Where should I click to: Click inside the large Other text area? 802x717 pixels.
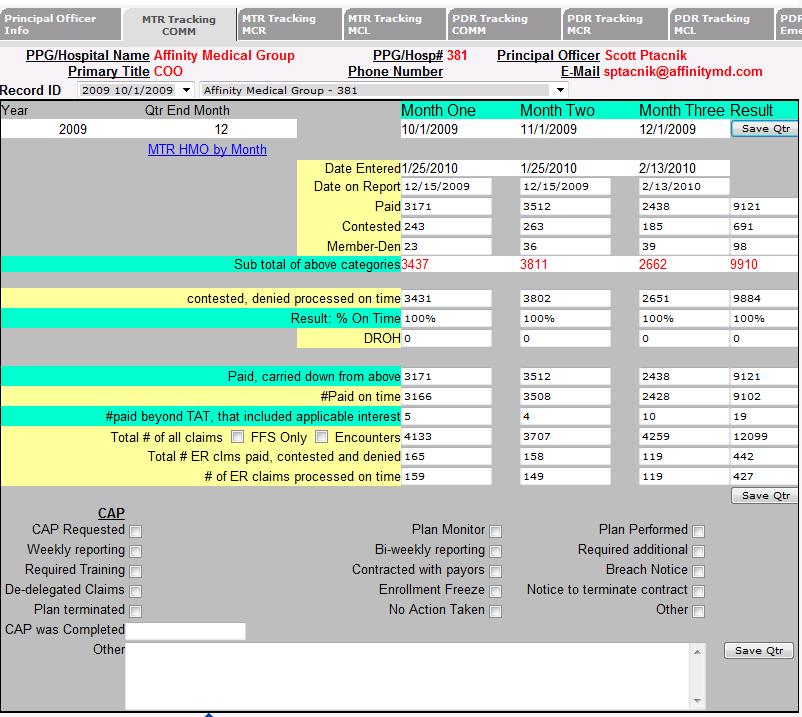tap(408, 676)
